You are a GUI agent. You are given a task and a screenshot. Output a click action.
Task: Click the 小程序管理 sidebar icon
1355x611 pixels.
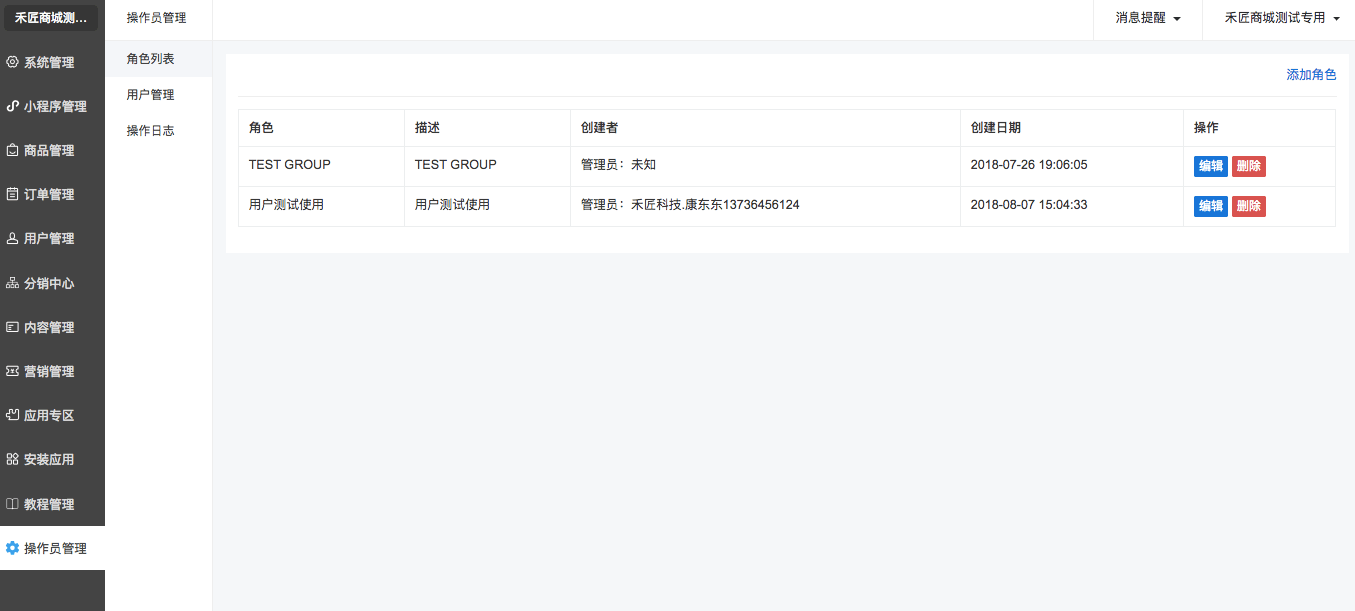[x=13, y=106]
